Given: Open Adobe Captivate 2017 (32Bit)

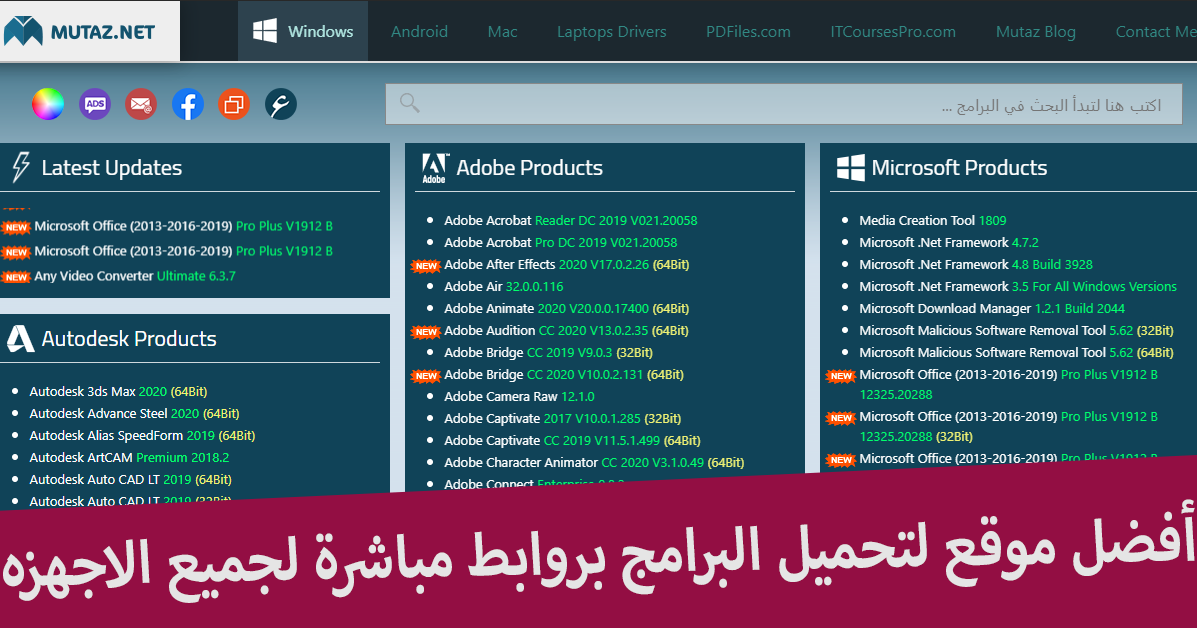Looking at the screenshot, I should coord(563,419).
